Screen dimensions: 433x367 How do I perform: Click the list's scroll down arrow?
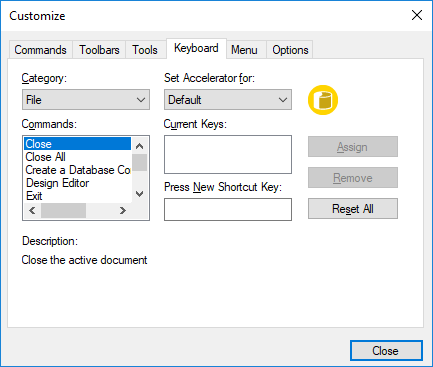point(140,194)
